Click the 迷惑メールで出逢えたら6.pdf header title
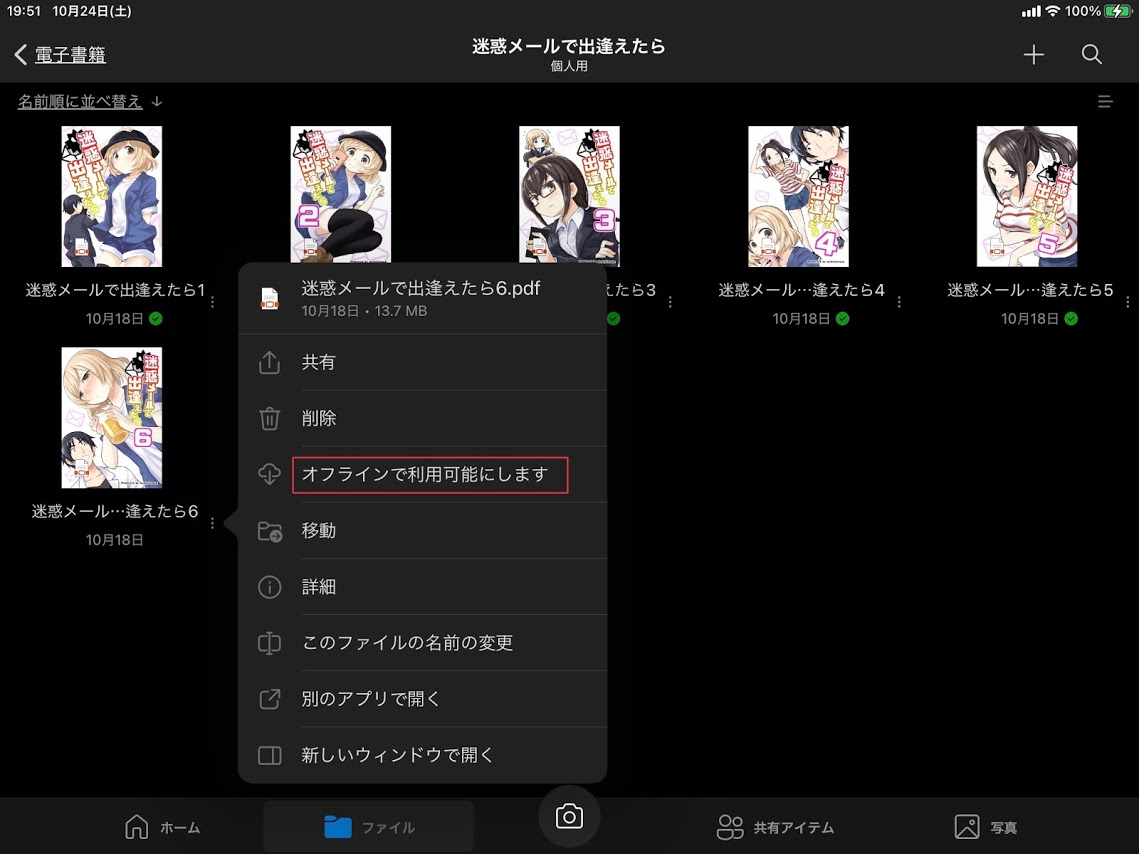Image resolution: width=1139 pixels, height=854 pixels. click(421, 288)
